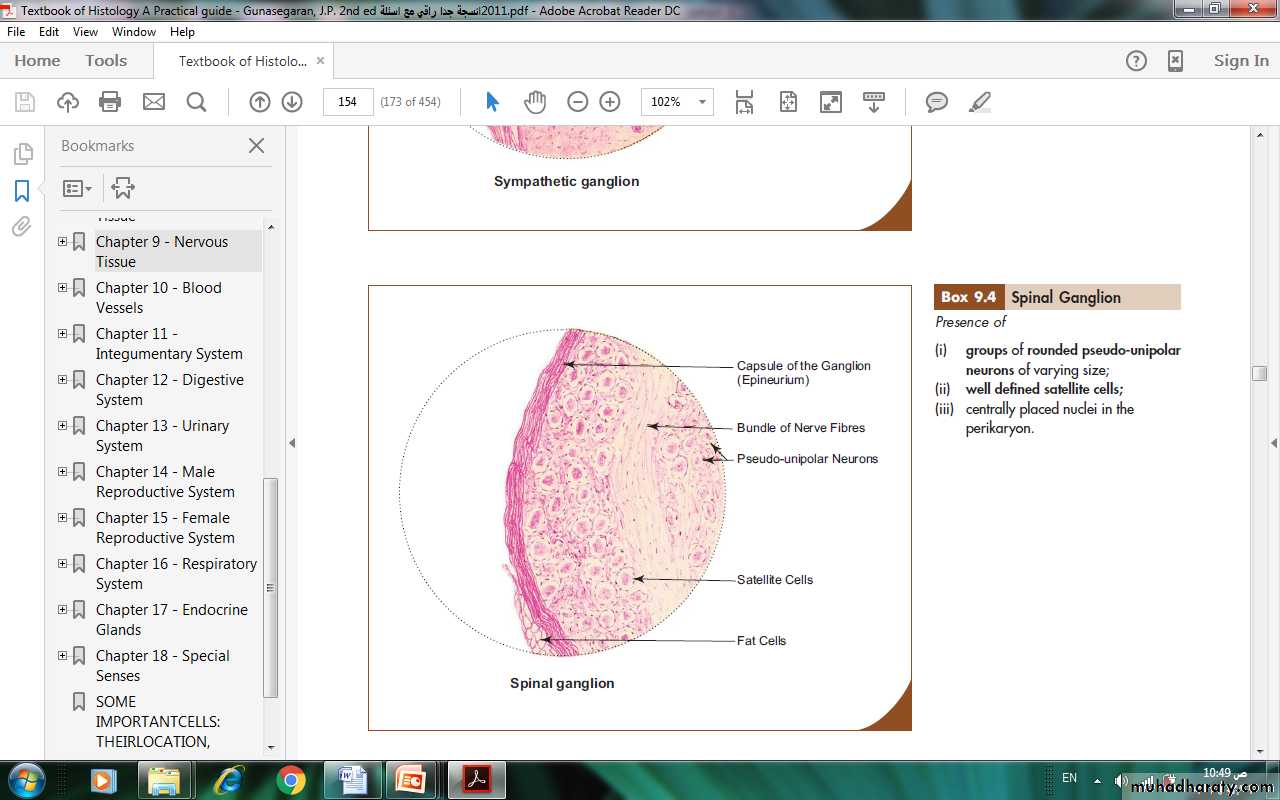Toggle full screen mode icon
1280x800 pixels.
click(x=831, y=102)
